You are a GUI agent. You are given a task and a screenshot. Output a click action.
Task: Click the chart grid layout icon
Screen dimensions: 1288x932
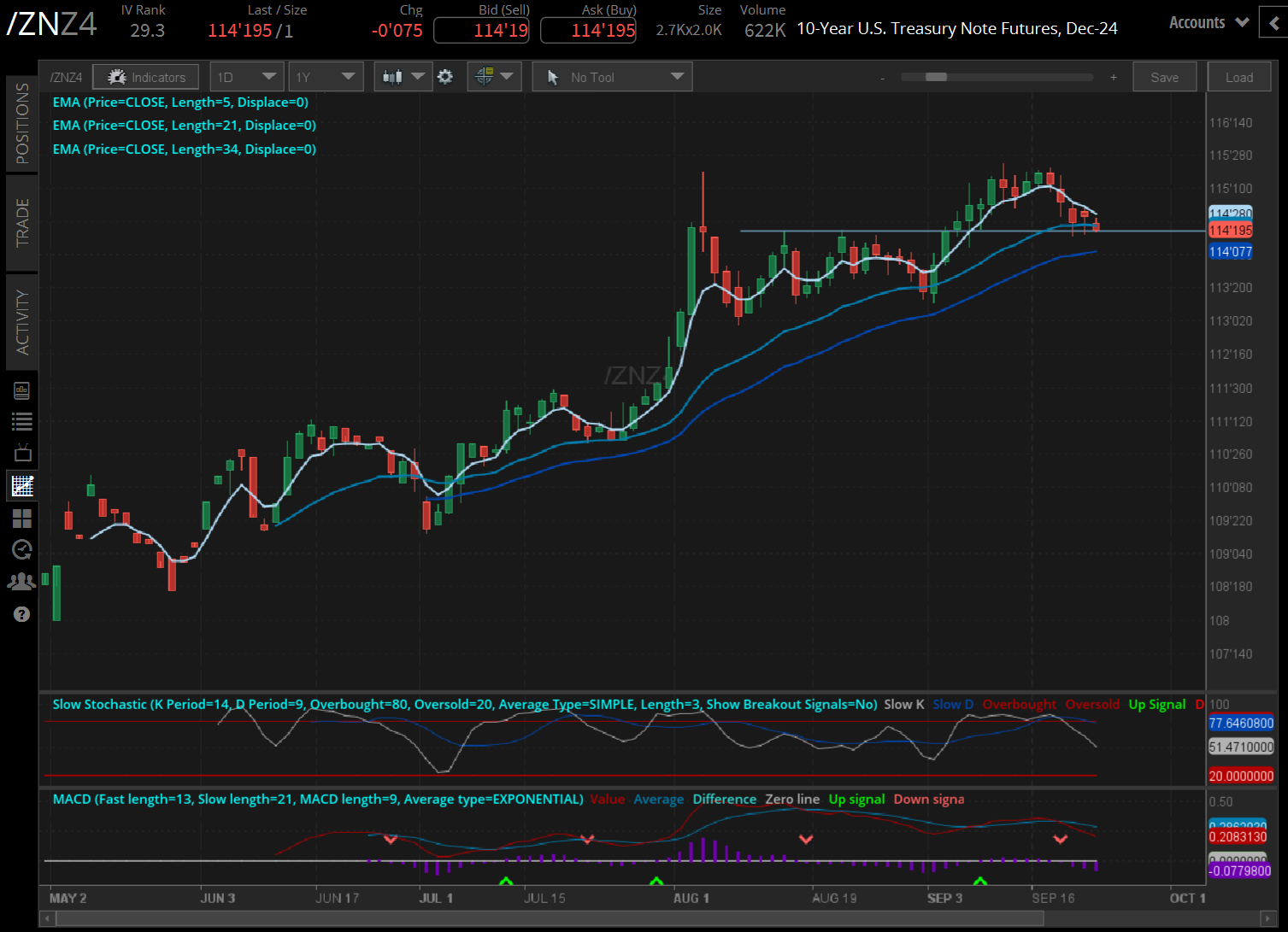pos(22,518)
